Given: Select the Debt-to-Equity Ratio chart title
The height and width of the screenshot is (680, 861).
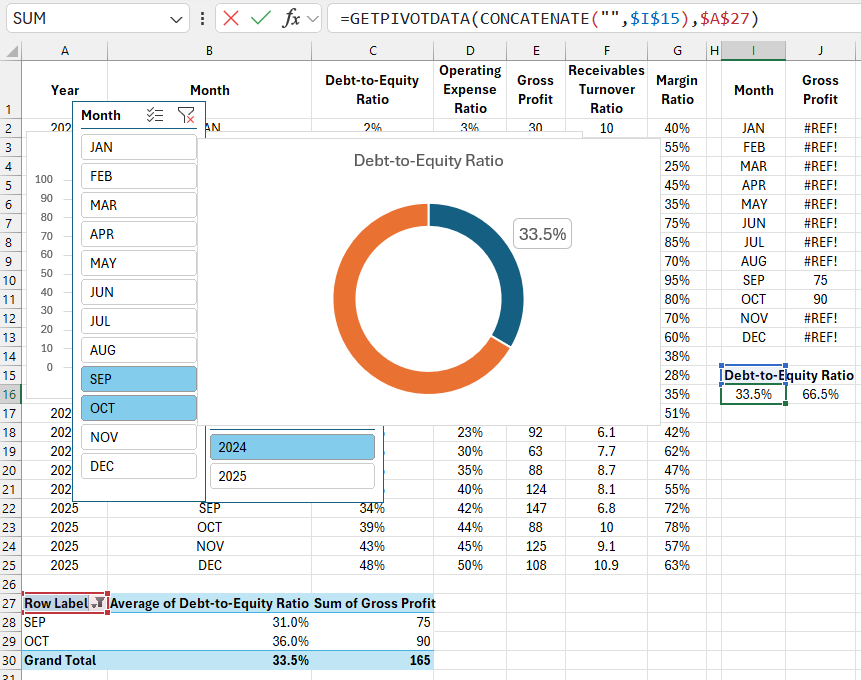Looking at the screenshot, I should pos(428,160).
